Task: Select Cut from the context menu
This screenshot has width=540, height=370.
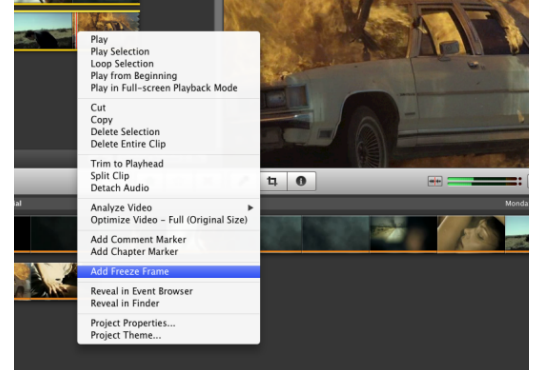Action: coord(168,107)
